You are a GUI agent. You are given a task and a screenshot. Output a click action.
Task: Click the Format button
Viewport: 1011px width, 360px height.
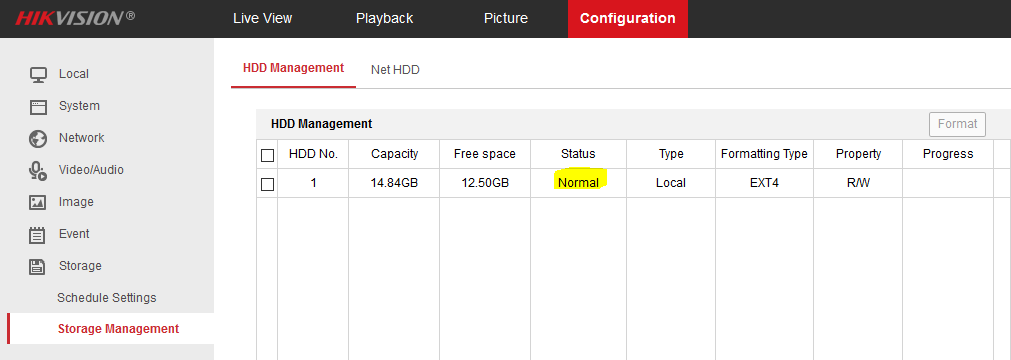click(957, 124)
